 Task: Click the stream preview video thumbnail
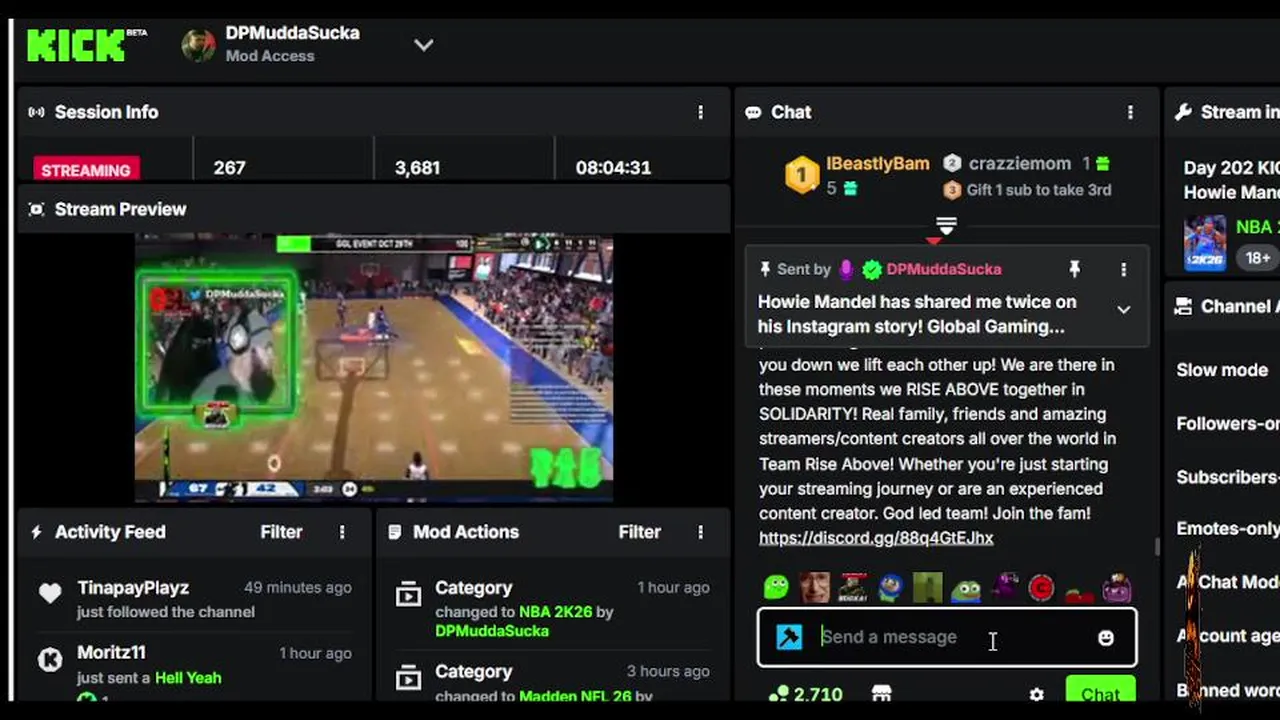coord(374,367)
